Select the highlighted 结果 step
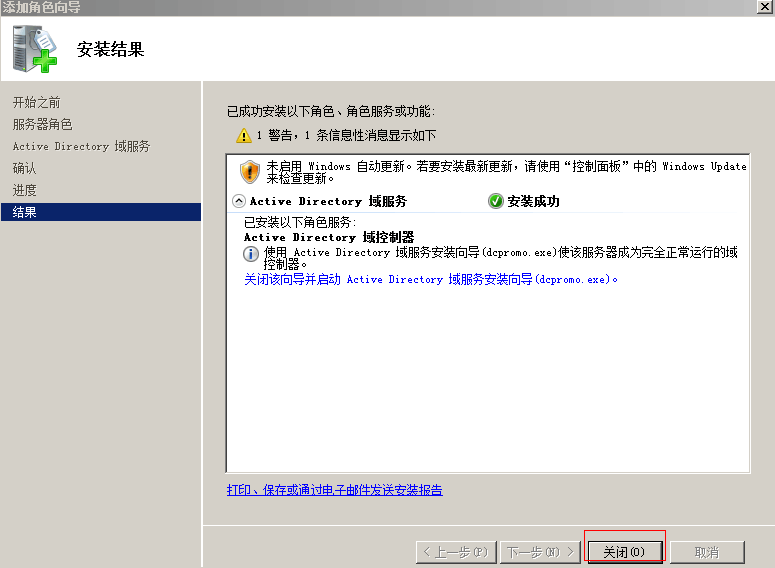 (24, 212)
